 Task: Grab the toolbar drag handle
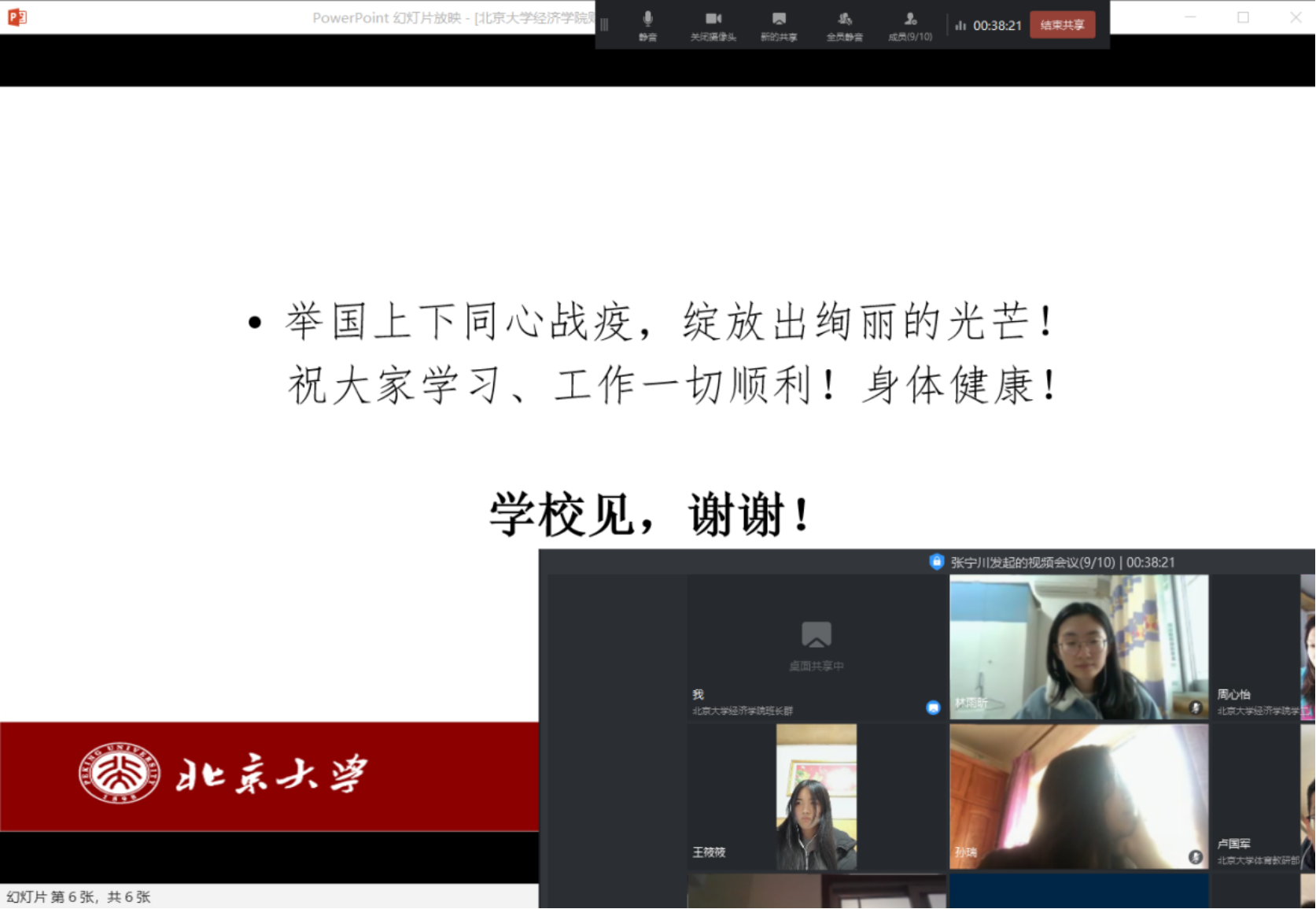click(x=604, y=24)
